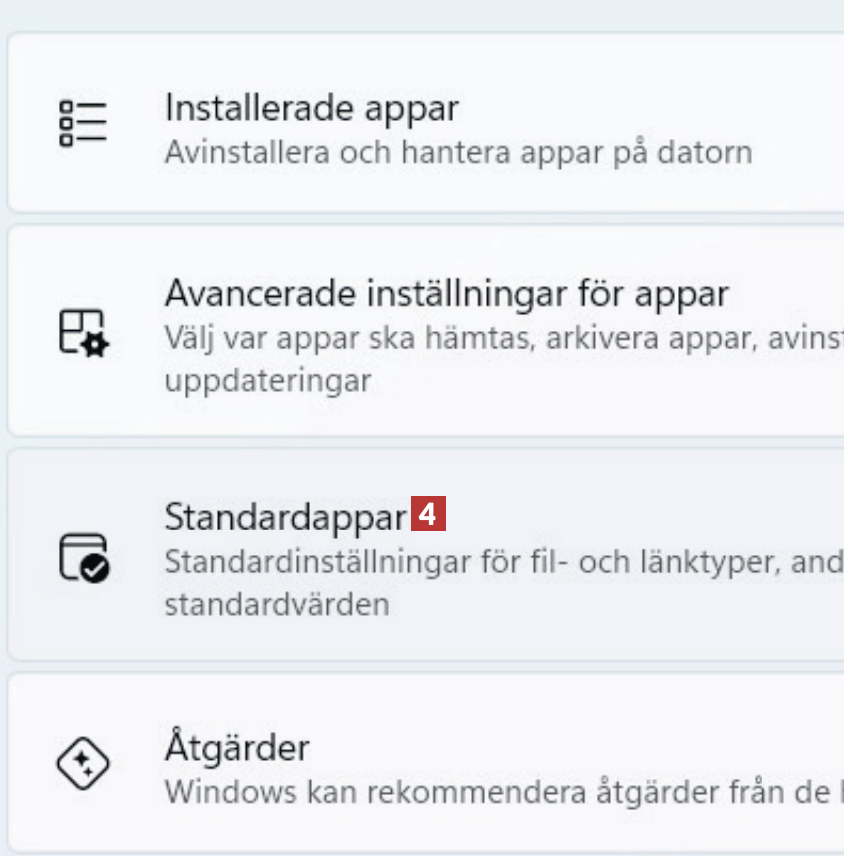Image resolution: width=844 pixels, height=856 pixels.
Task: Click the Standardappar checkmark window icon
Action: (83, 556)
